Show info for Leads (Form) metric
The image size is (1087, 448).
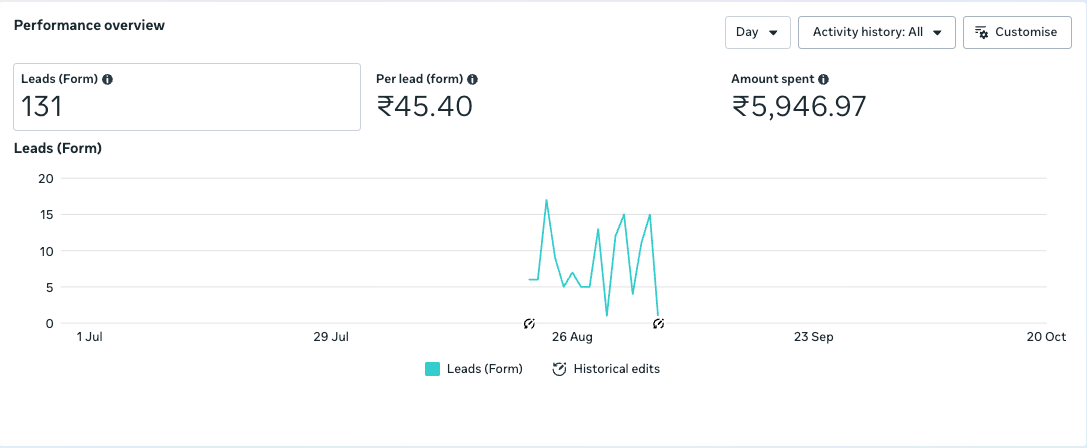pyautogui.click(x=107, y=79)
